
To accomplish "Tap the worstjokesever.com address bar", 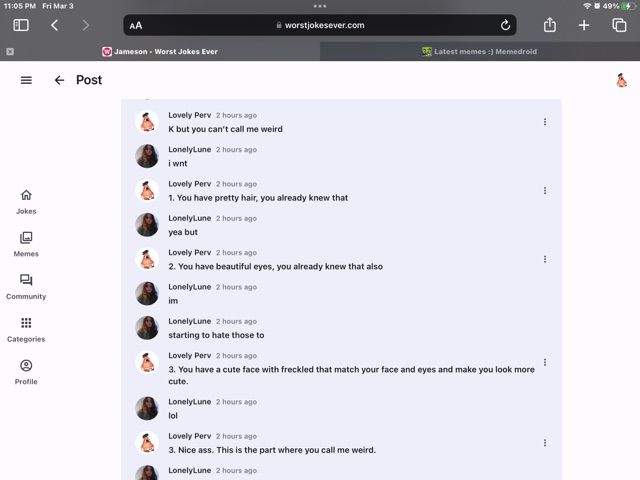I will 320,25.
